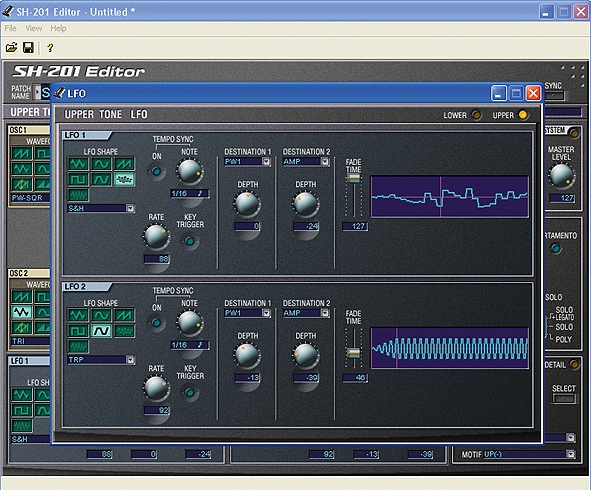Choose highlighted OSC2 triangle waveform in main window

click(21, 312)
